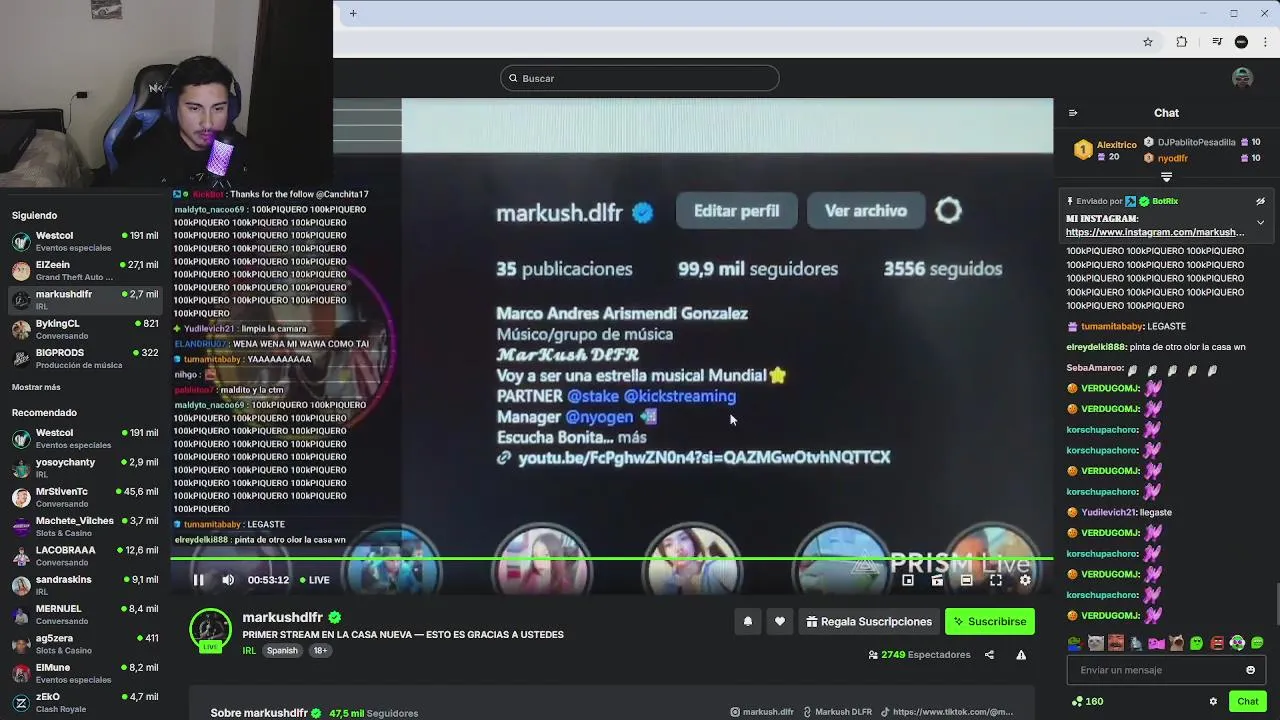Open the clip creation icon in player
This screenshot has width=1280, height=720.
point(937,580)
